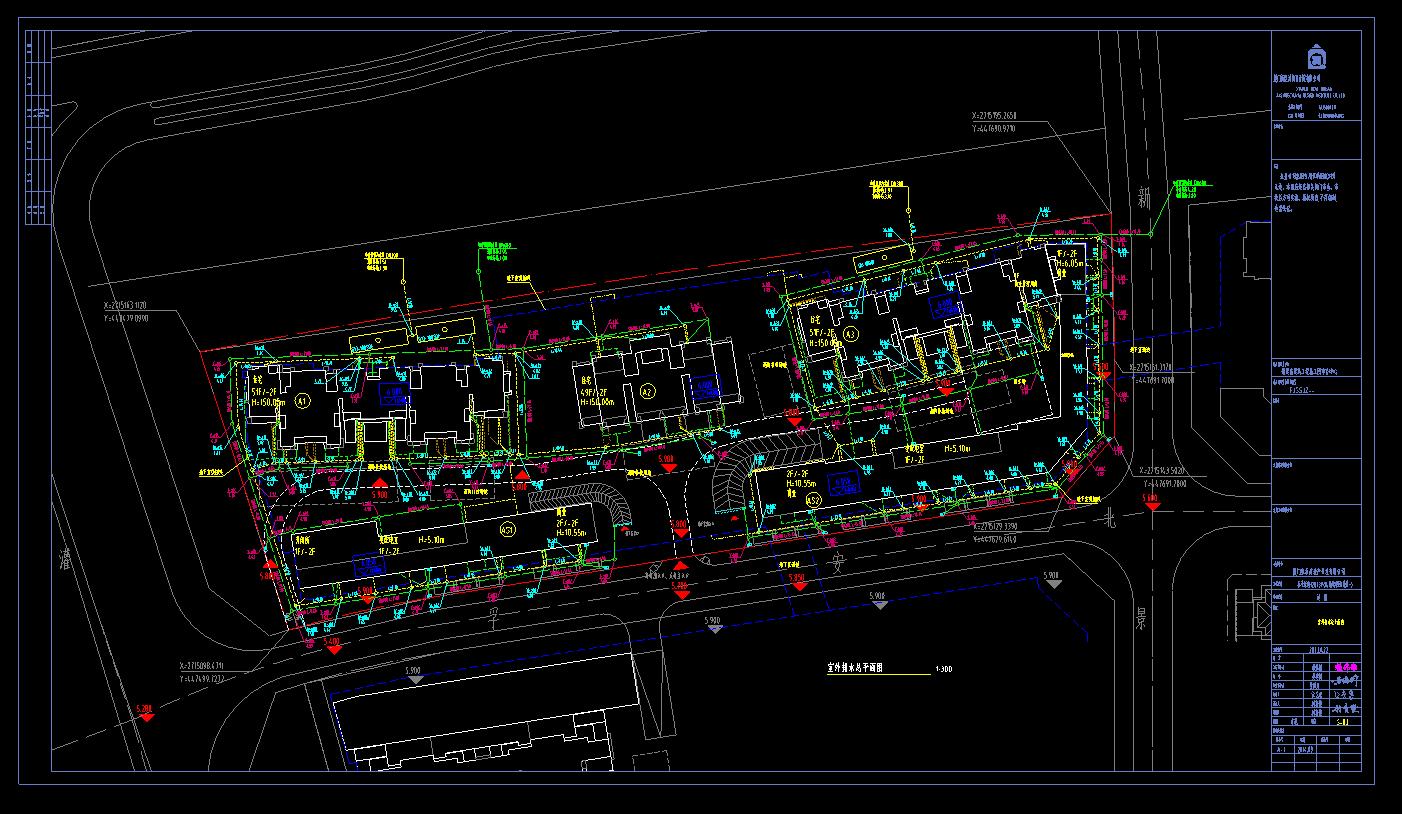Click the 北 road name character
Viewport: 1402px width, 814px height.
1108,519
